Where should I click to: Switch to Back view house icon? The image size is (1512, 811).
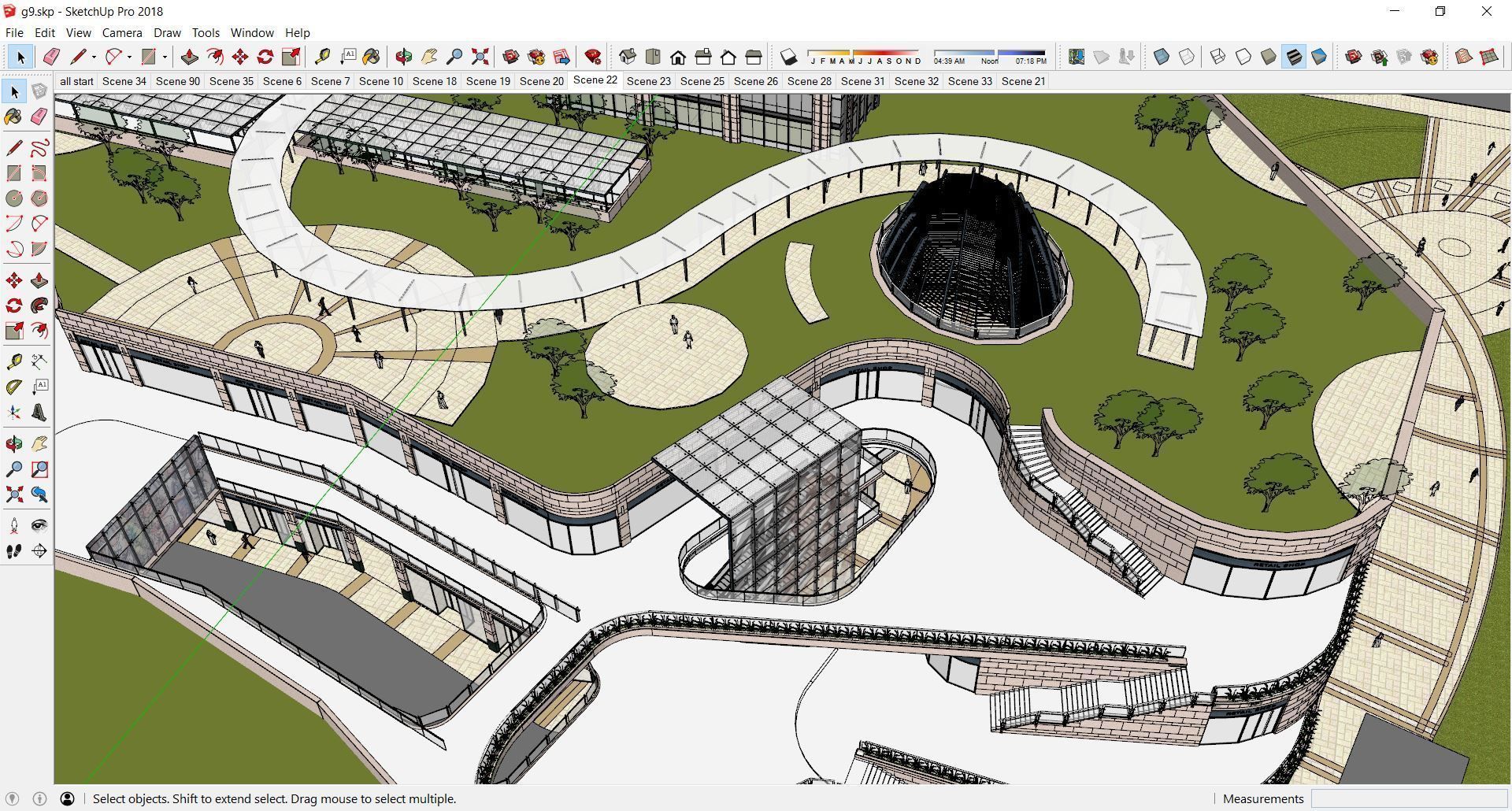728,57
